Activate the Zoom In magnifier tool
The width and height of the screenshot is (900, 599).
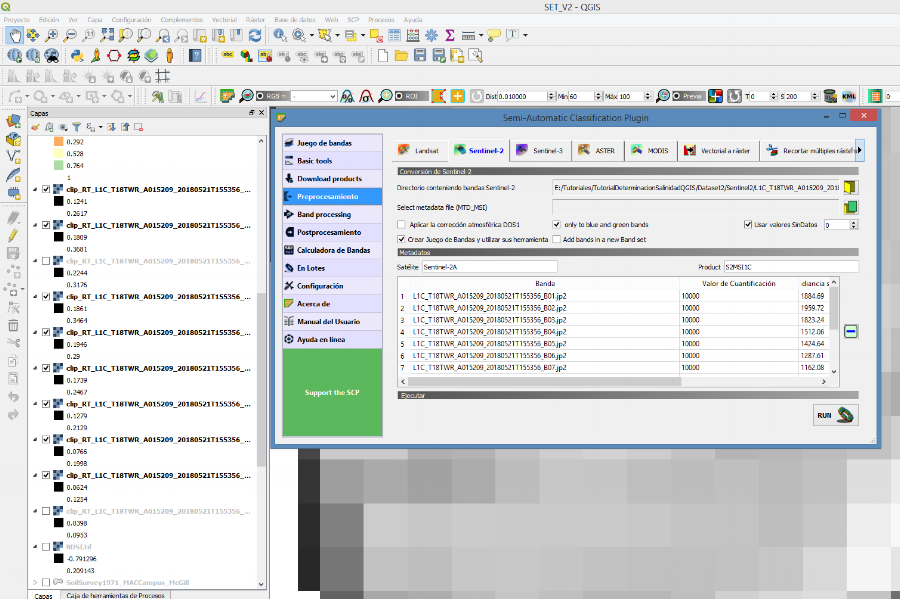[52, 36]
